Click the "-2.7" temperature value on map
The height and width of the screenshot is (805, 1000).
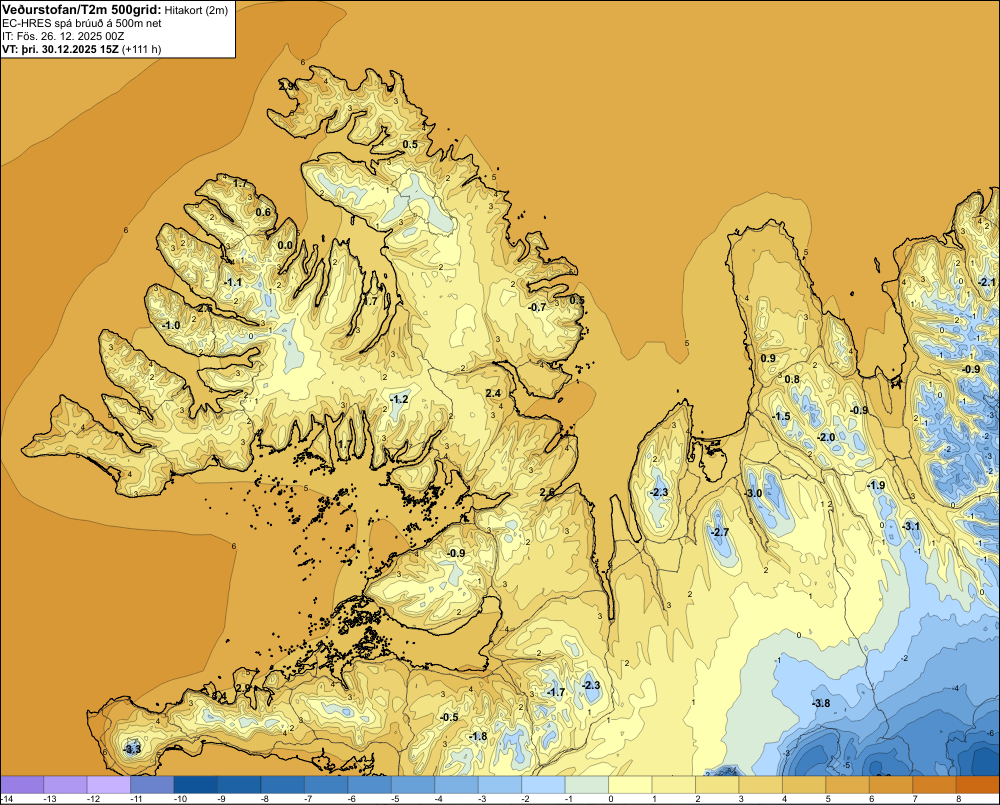pyautogui.click(x=719, y=532)
